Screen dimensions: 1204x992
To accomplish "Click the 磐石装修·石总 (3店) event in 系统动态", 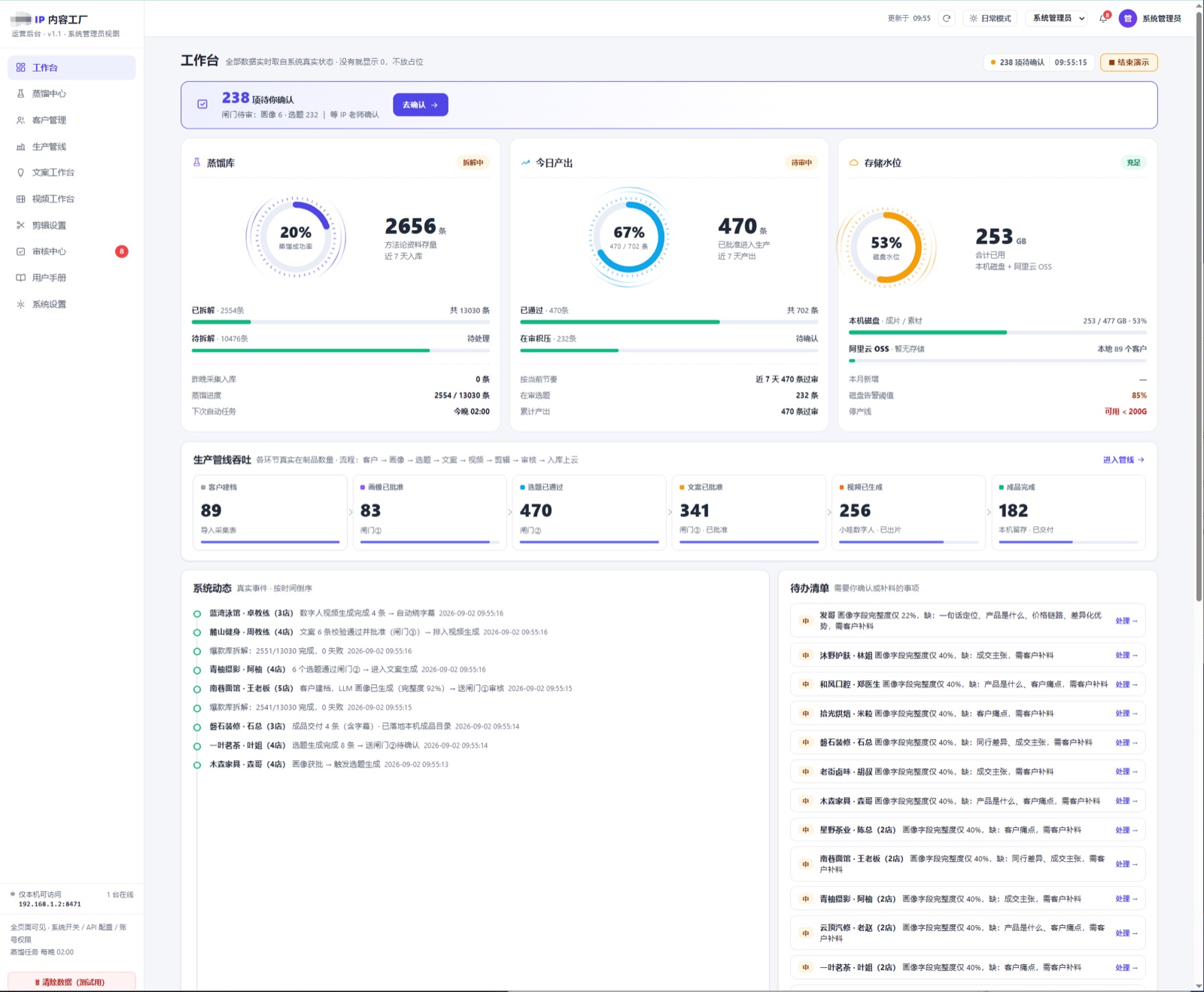I will 364,726.
